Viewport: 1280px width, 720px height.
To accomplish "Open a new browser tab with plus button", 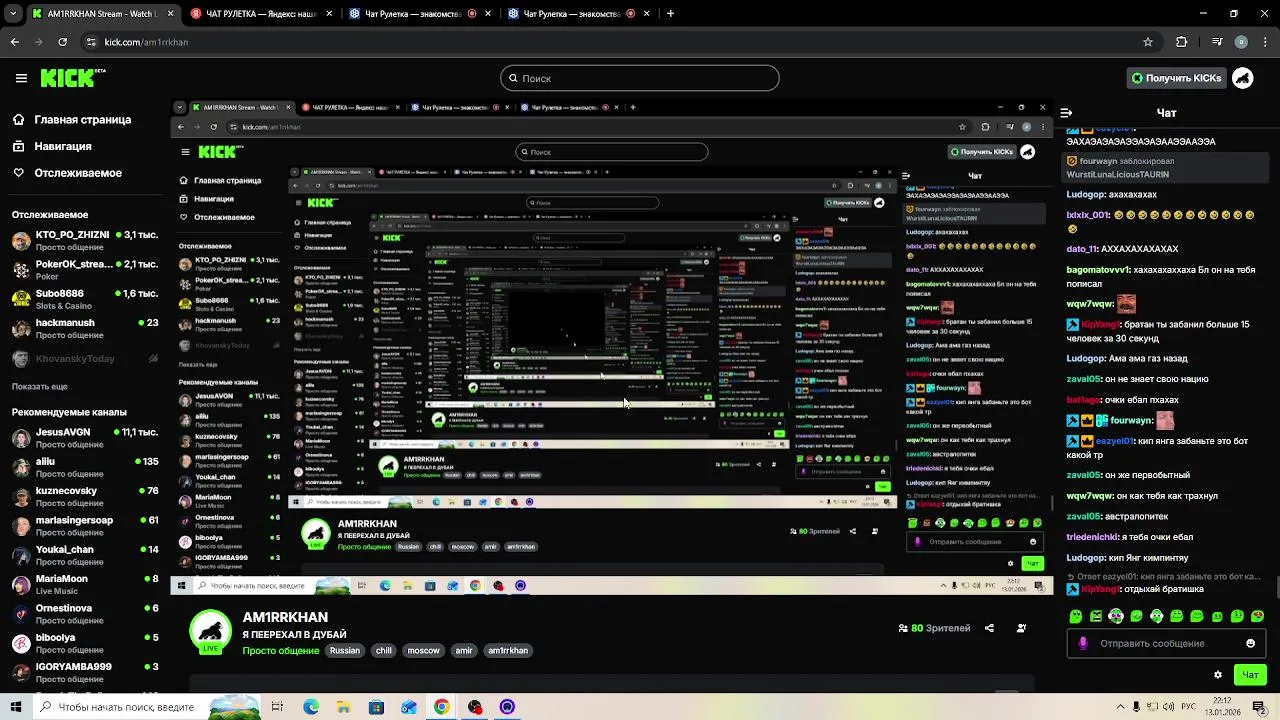I will pos(670,14).
